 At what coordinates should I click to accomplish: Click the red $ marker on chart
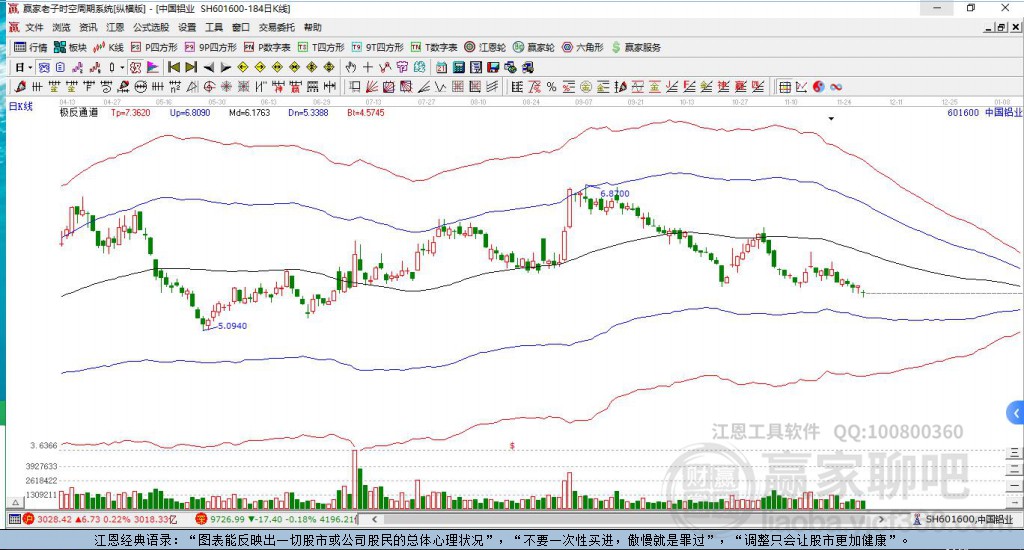click(512, 445)
